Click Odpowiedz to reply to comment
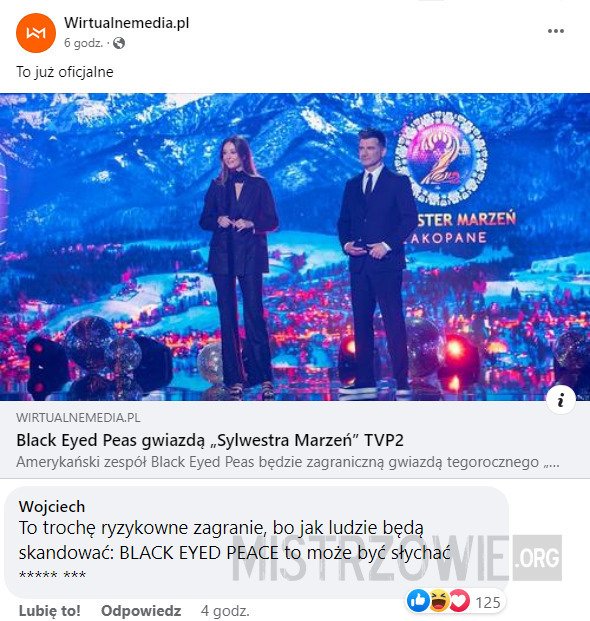590x621 pixels. tap(141, 611)
